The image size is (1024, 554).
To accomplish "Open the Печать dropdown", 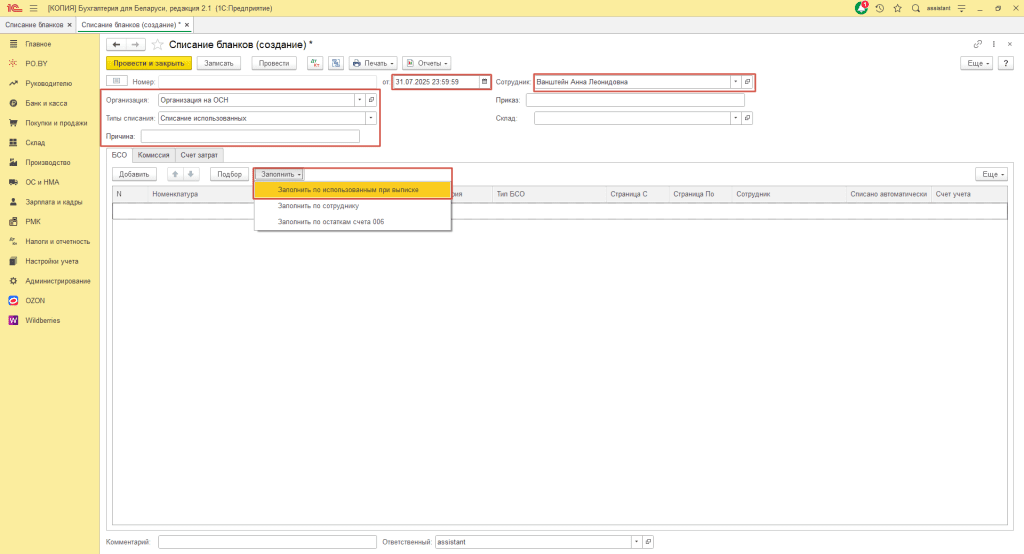I will tap(373, 63).
